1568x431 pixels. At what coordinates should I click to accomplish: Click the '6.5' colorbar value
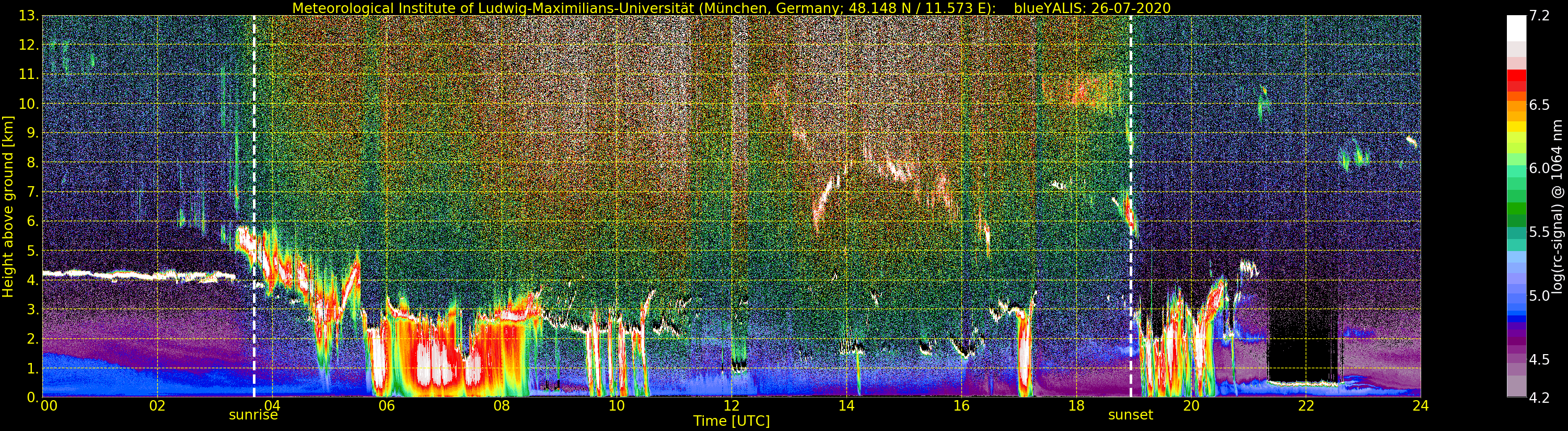coord(1539,105)
